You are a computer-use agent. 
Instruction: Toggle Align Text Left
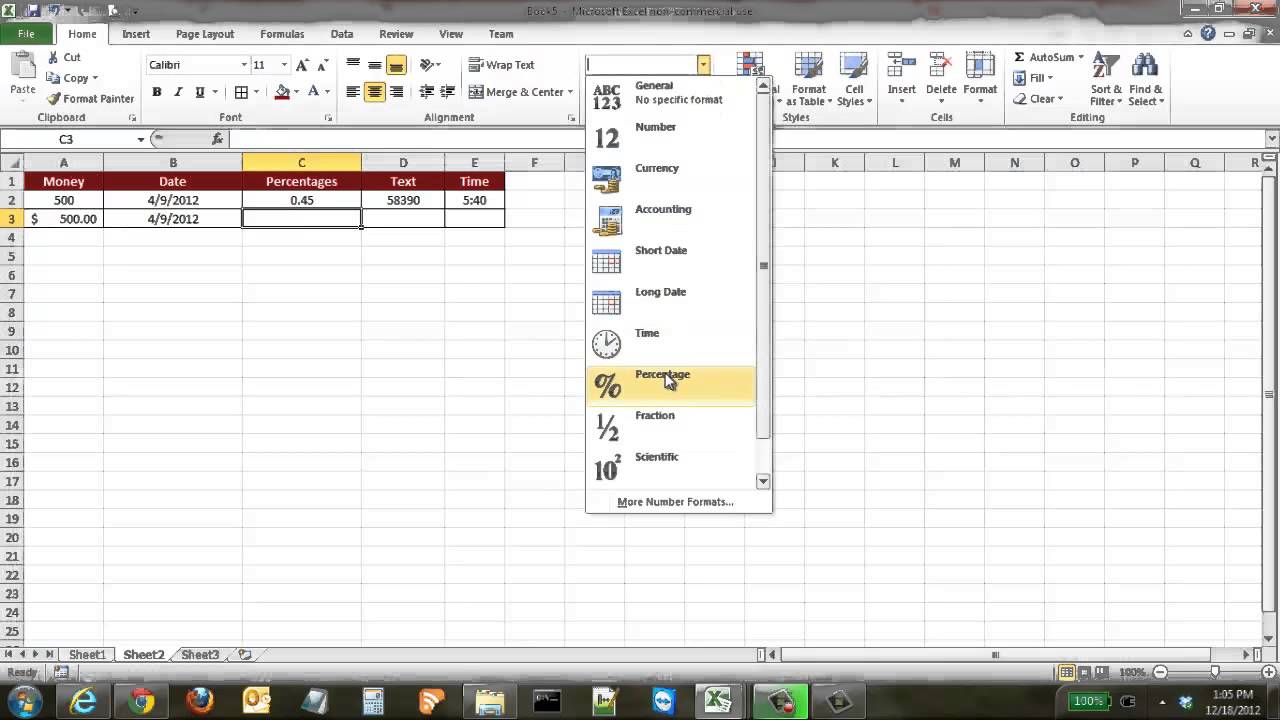point(353,92)
